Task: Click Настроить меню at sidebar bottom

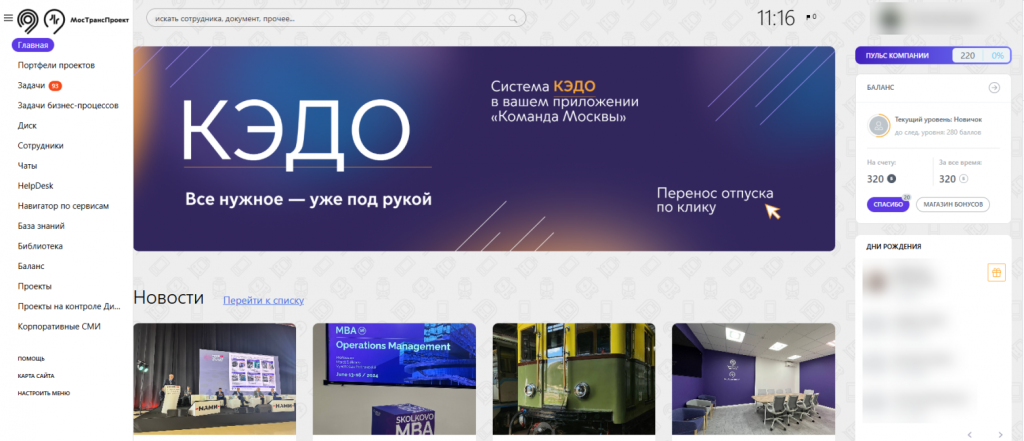Action: point(44,393)
